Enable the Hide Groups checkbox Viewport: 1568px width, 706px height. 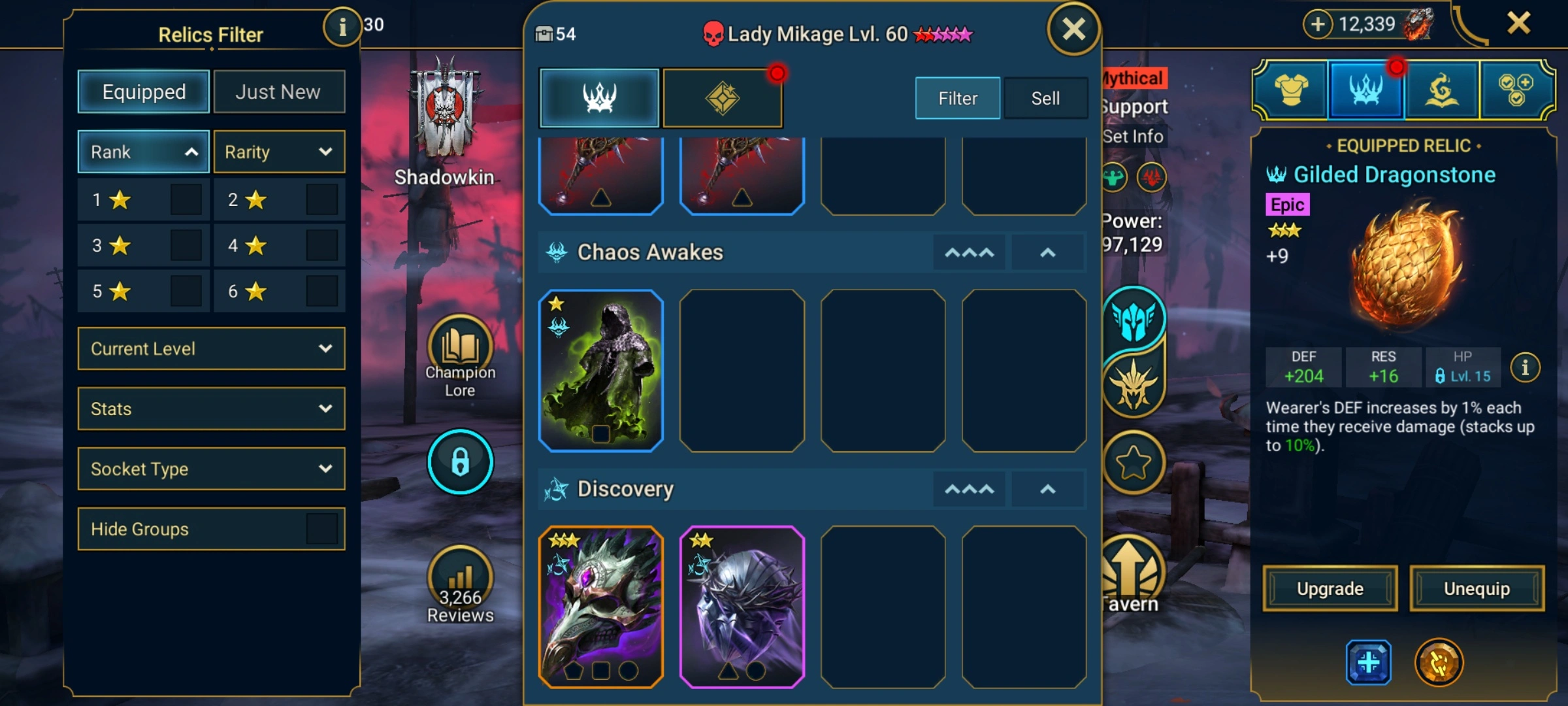(321, 529)
